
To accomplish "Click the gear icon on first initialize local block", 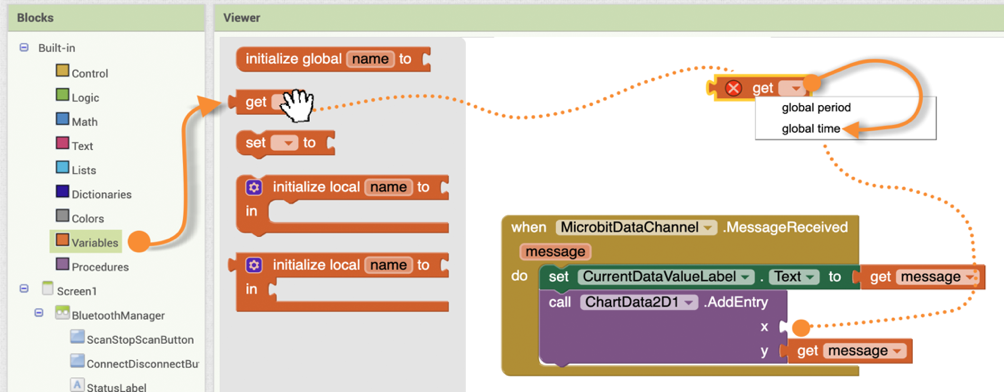I will click(254, 187).
